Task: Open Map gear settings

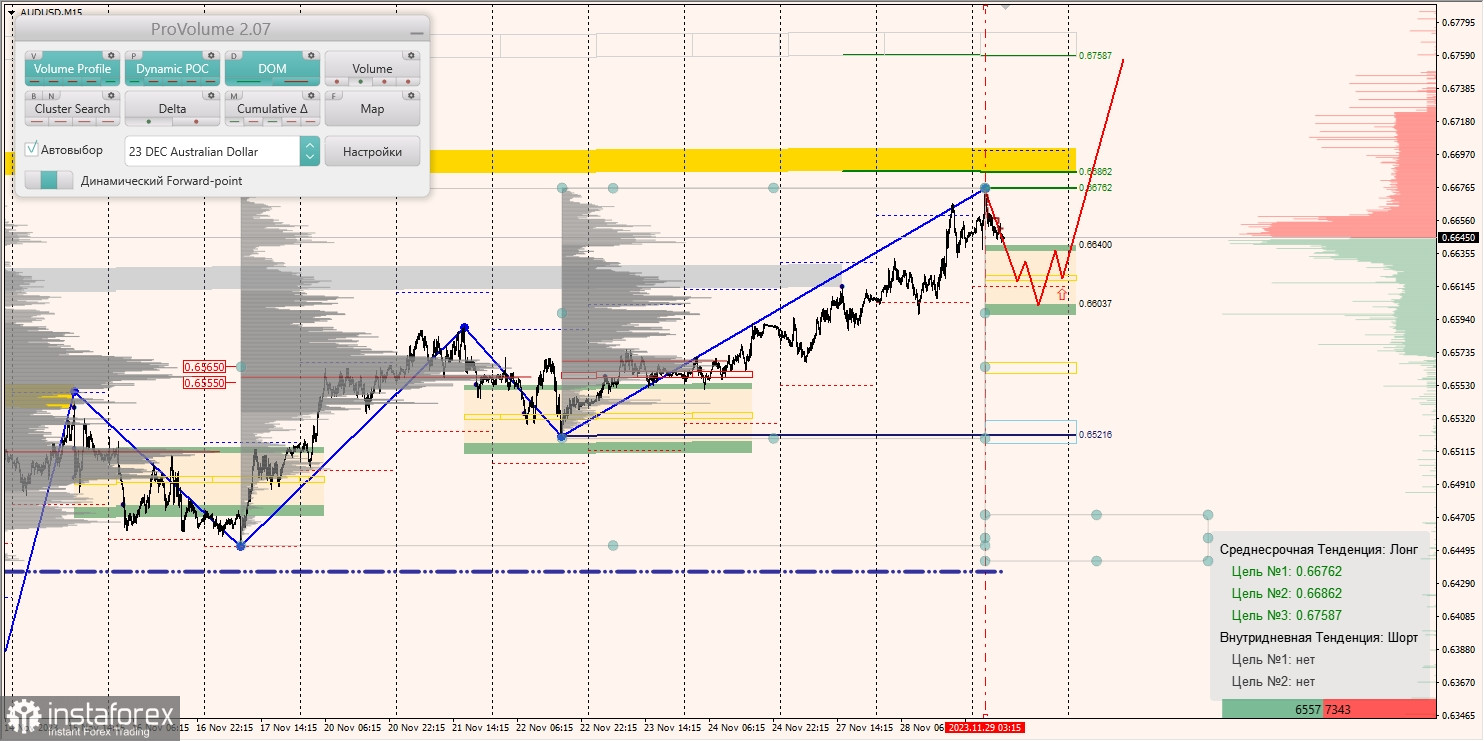Action: pyautogui.click(x=411, y=95)
